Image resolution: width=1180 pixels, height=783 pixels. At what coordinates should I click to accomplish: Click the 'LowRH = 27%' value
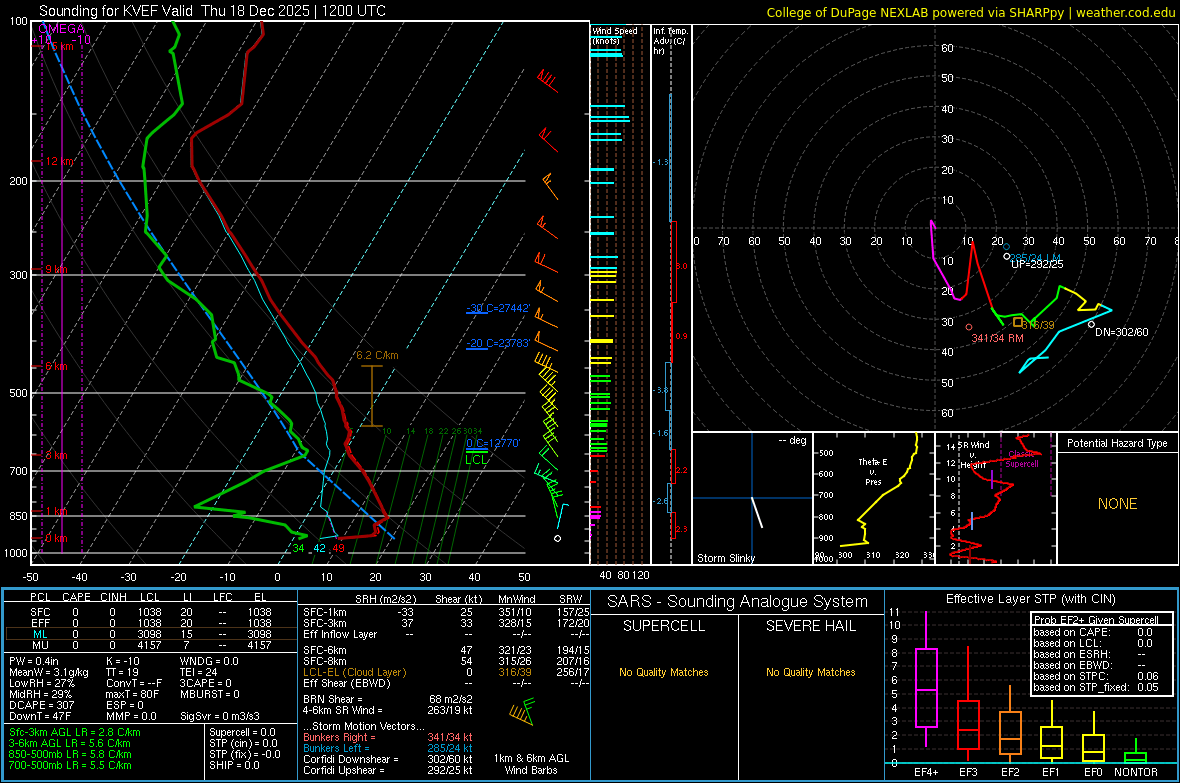[x=42, y=684]
